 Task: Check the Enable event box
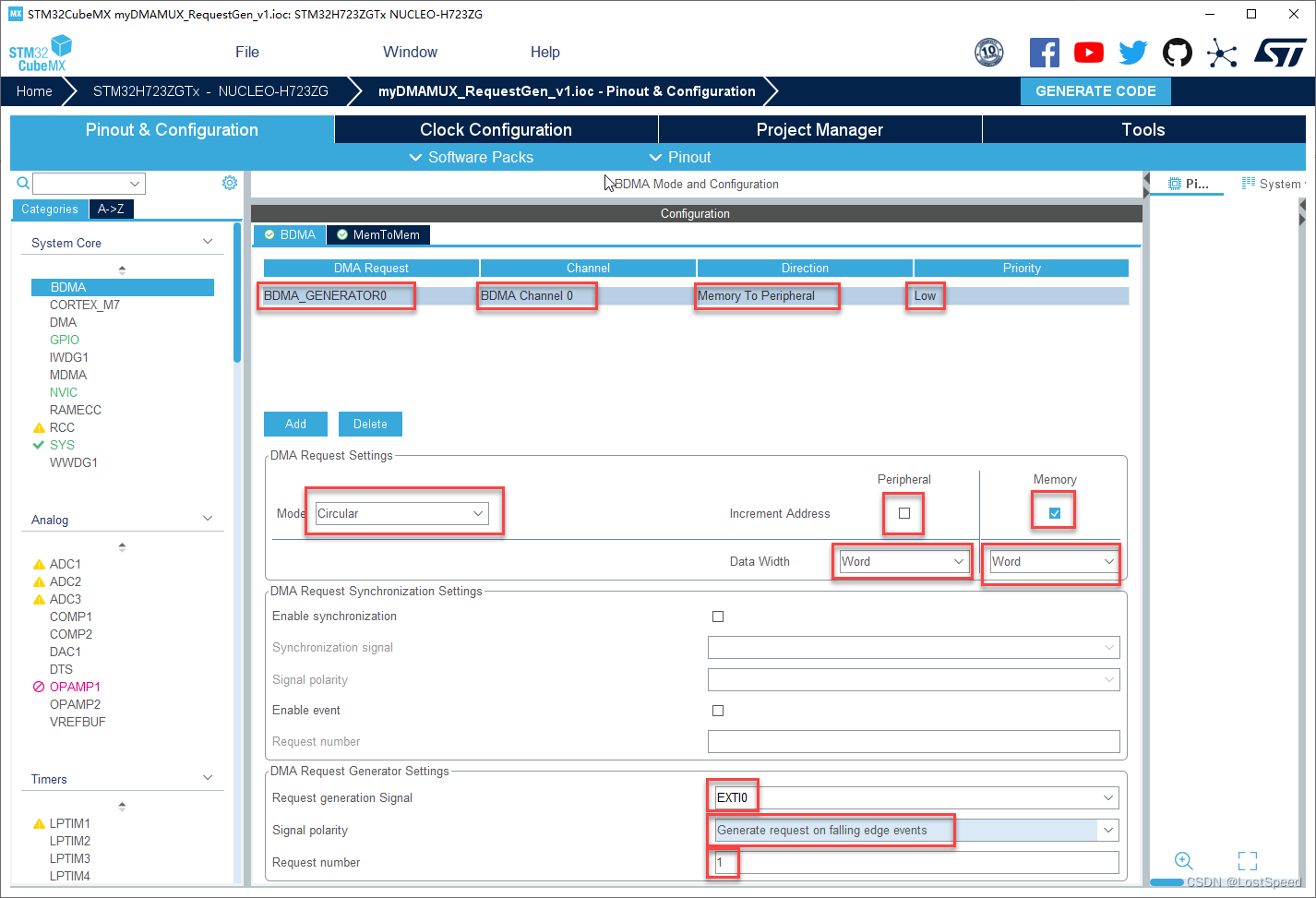pyautogui.click(x=718, y=711)
